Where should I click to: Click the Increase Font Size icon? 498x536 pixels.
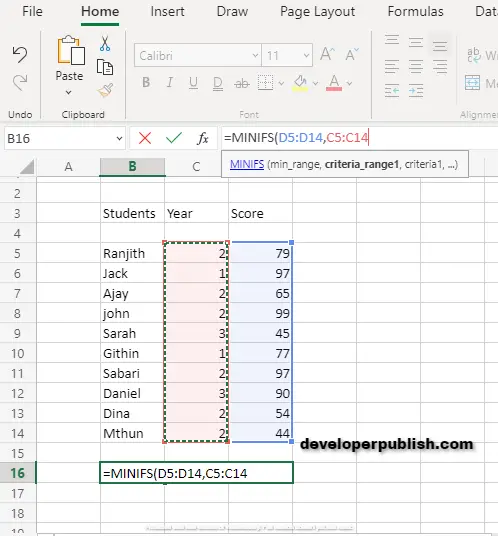point(327,55)
